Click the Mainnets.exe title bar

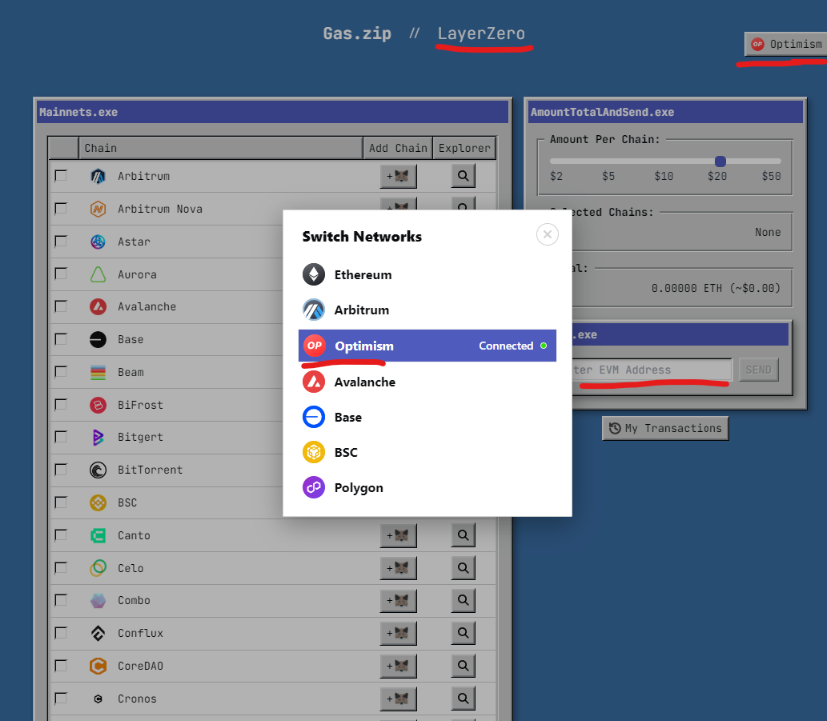point(273,112)
